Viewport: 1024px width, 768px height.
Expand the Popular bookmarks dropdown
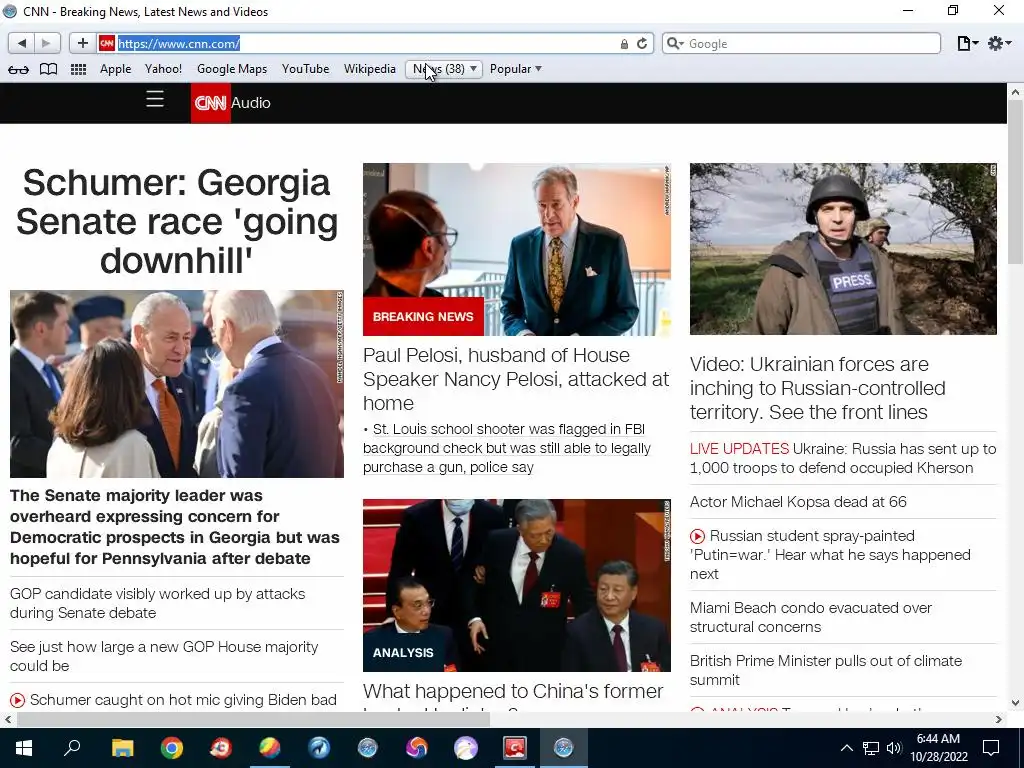pyautogui.click(x=516, y=69)
